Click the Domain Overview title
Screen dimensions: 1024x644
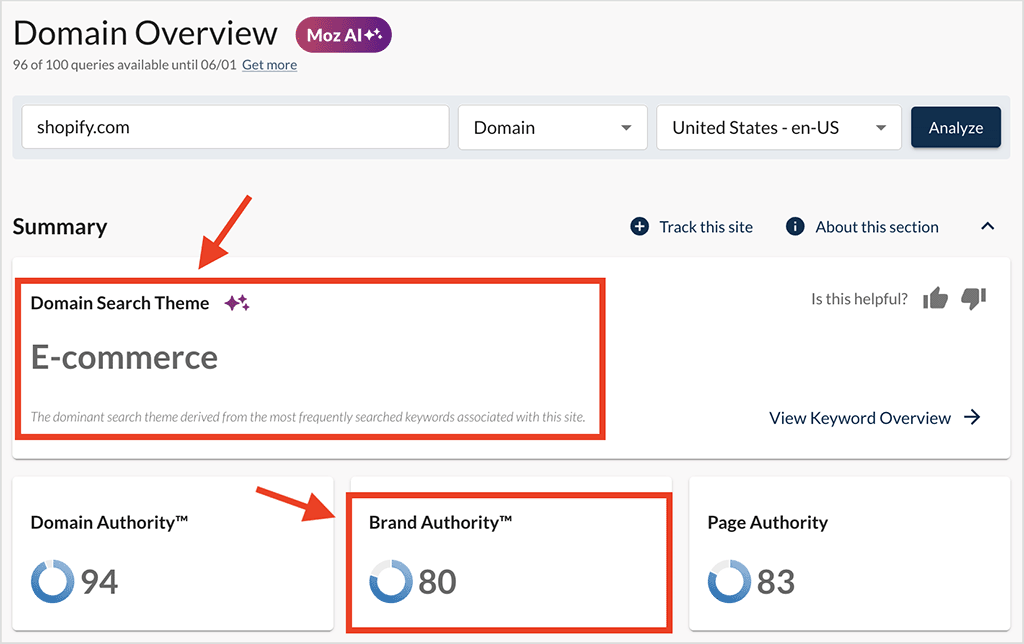(x=146, y=33)
